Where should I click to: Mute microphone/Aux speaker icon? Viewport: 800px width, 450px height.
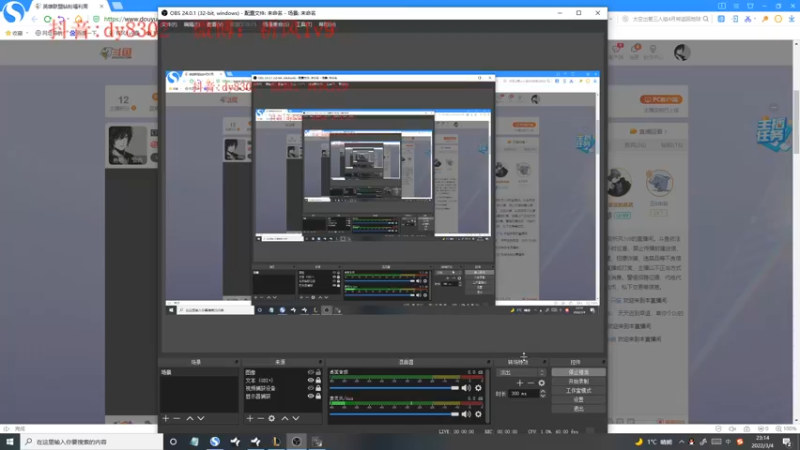pyautogui.click(x=466, y=414)
